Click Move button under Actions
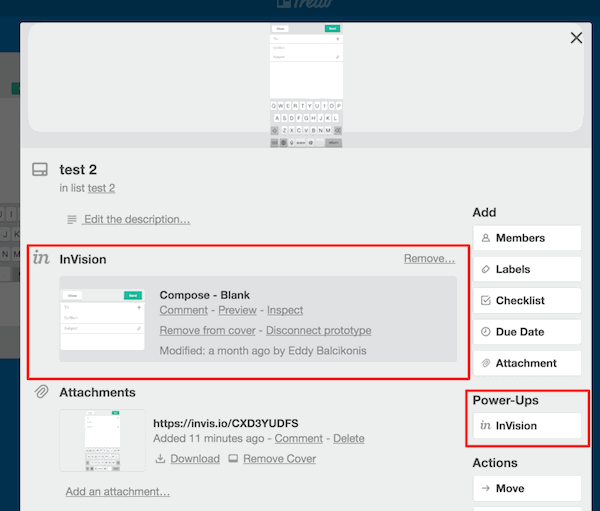Image resolution: width=600 pixels, height=511 pixels. coord(527,488)
